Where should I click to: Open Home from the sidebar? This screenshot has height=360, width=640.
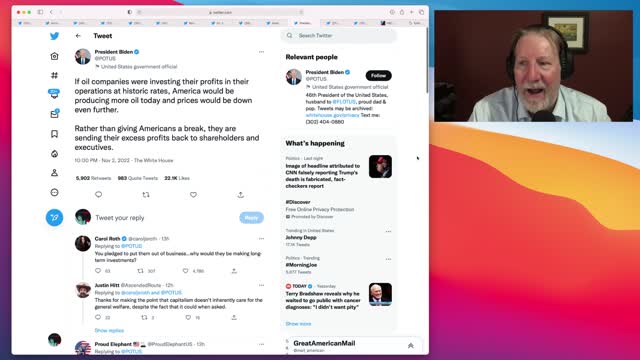pyautogui.click(x=54, y=56)
